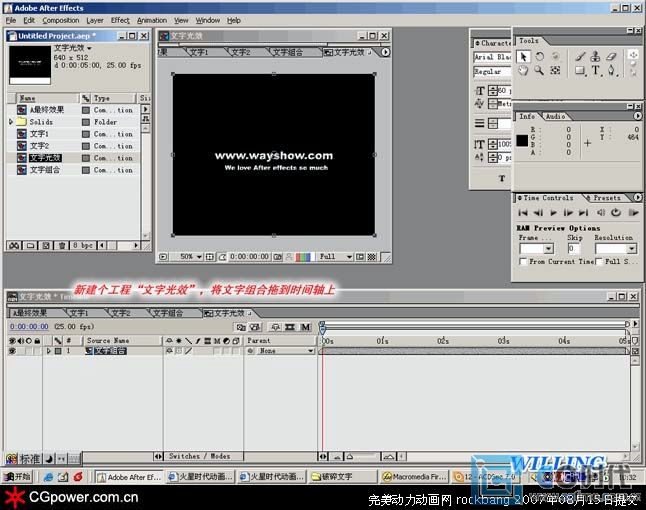Toggle transparency grid in viewer
Image resolution: width=646 pixels, height=510 pixels.
tap(372, 257)
